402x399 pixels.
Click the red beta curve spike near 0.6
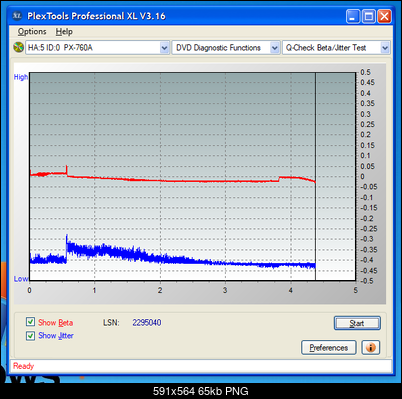(x=67, y=170)
